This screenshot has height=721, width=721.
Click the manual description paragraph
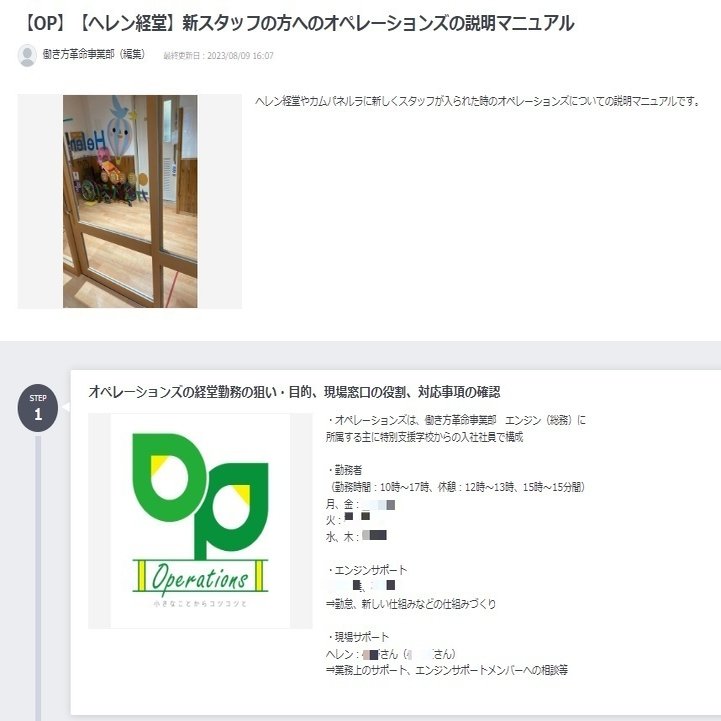(x=478, y=101)
